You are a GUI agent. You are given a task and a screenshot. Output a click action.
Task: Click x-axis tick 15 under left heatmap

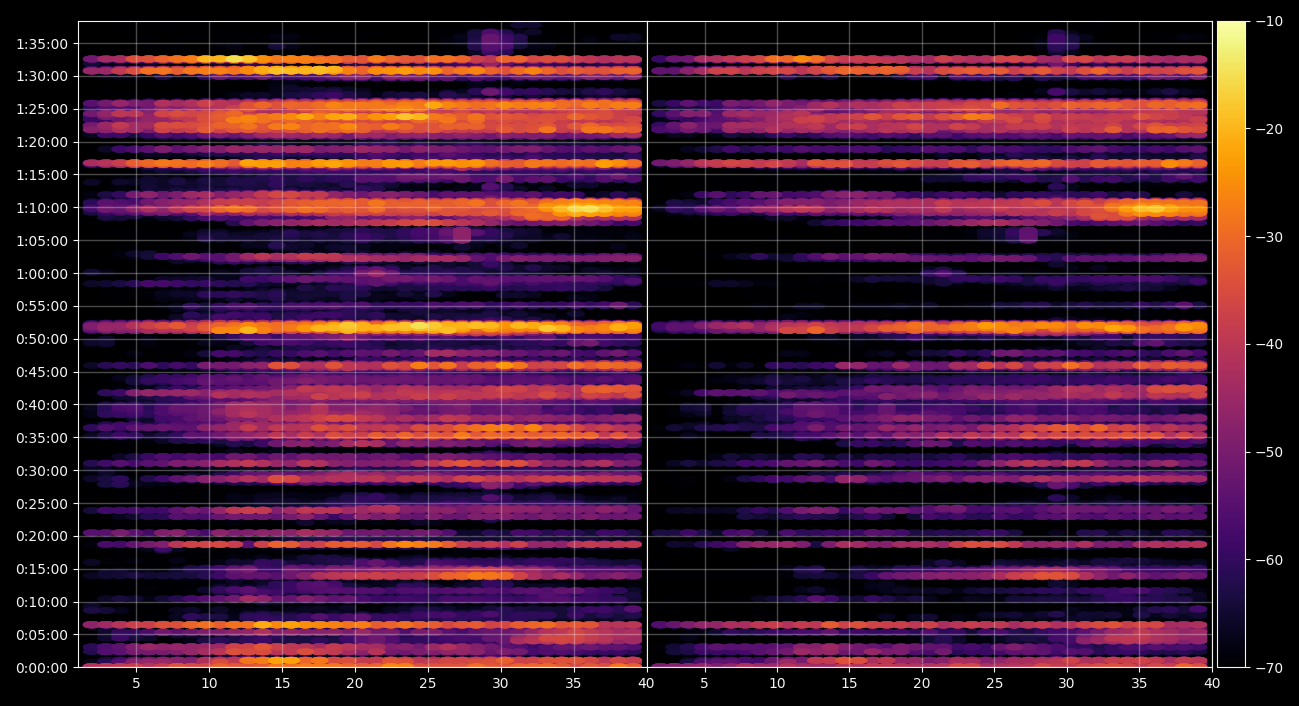point(282,684)
